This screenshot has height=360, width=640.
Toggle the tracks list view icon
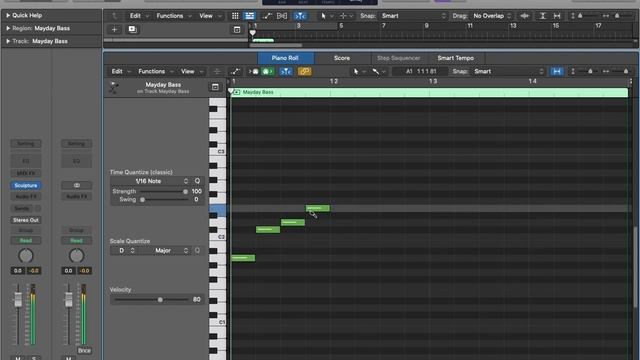coord(249,16)
